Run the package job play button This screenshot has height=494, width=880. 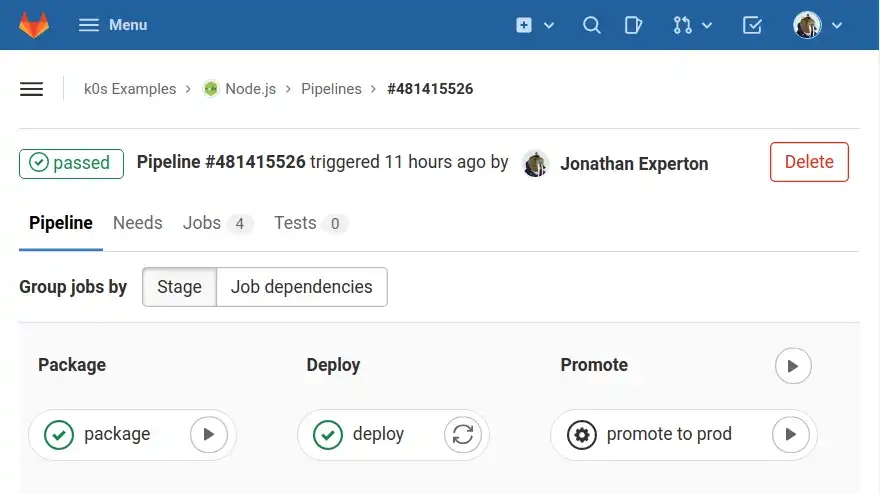point(208,434)
